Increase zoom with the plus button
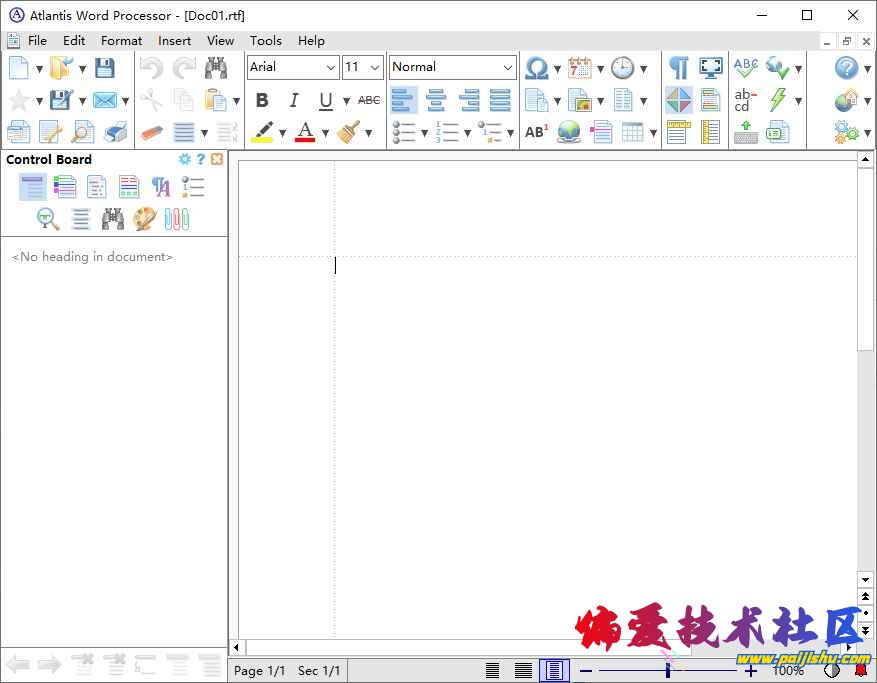The image size is (877, 683). pyautogui.click(x=750, y=672)
